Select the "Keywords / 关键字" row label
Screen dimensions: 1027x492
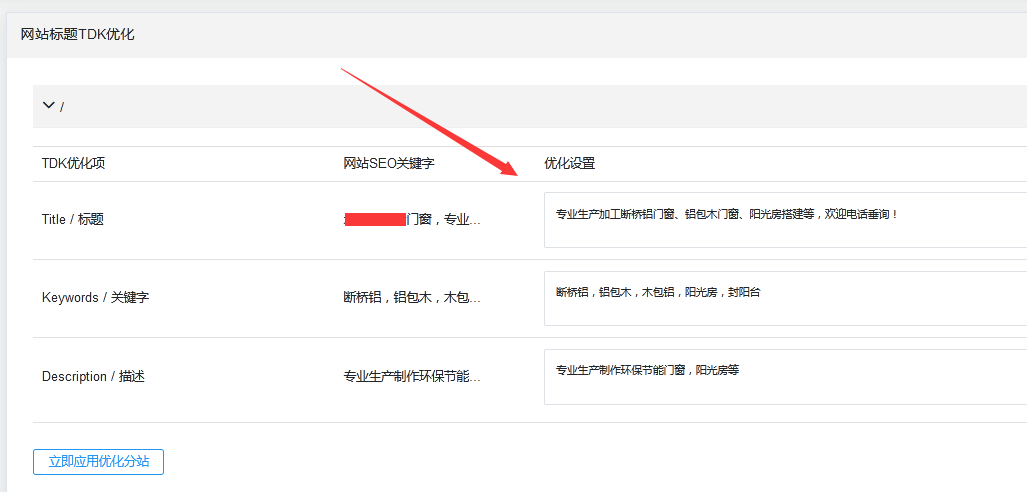pos(95,298)
